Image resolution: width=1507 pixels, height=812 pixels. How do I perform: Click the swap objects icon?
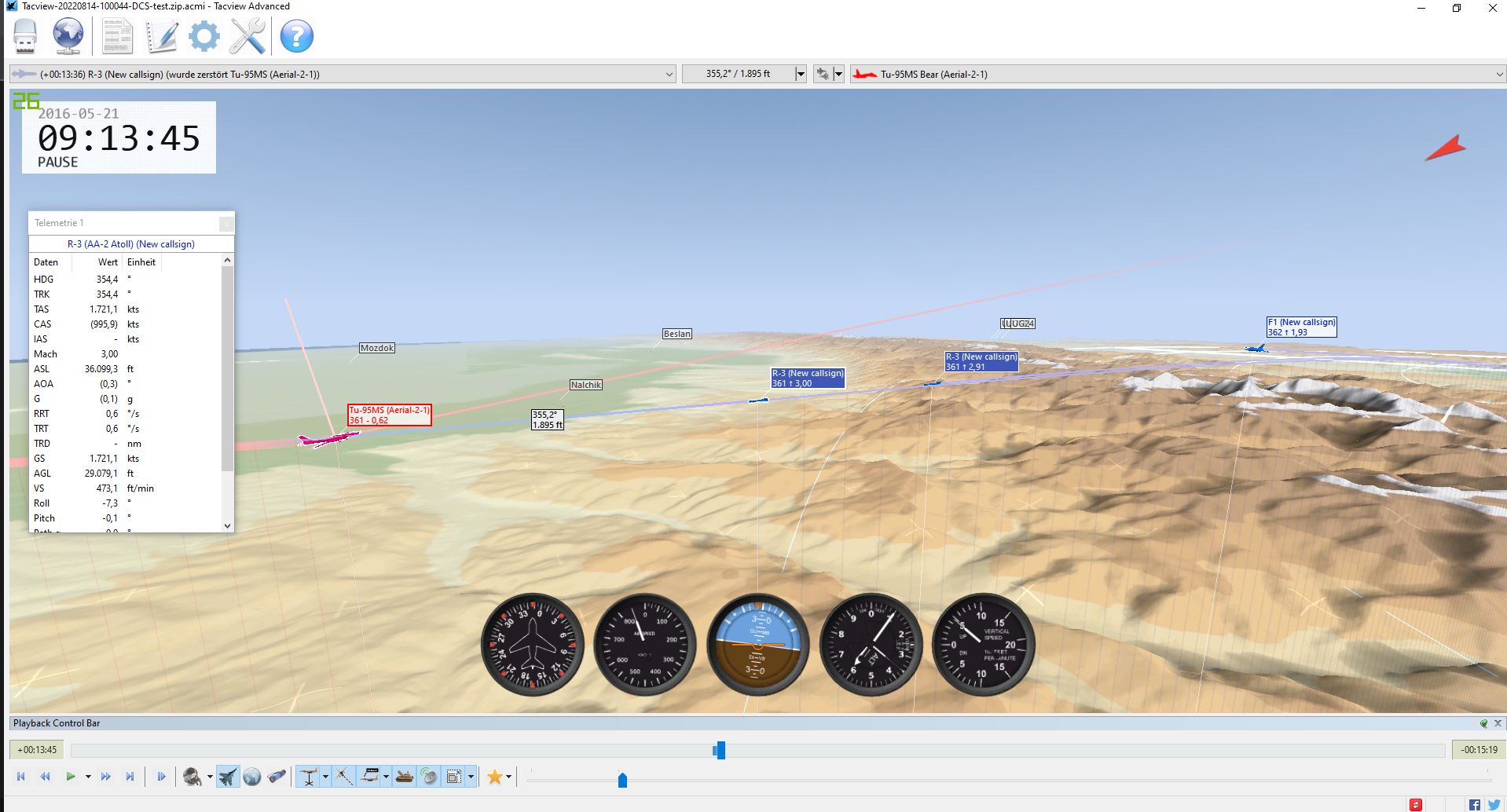point(823,75)
